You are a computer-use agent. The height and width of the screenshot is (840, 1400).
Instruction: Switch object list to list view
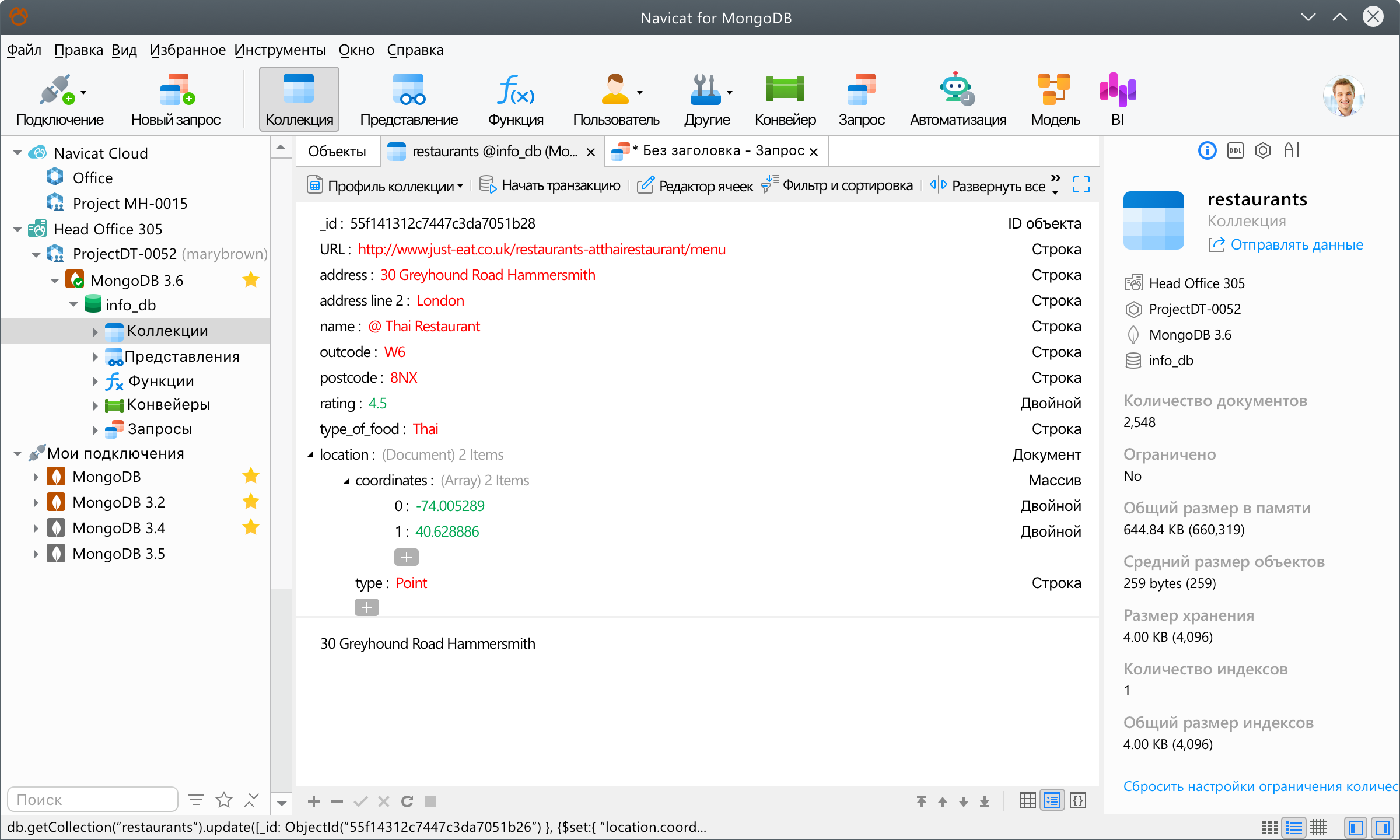coord(1269,828)
